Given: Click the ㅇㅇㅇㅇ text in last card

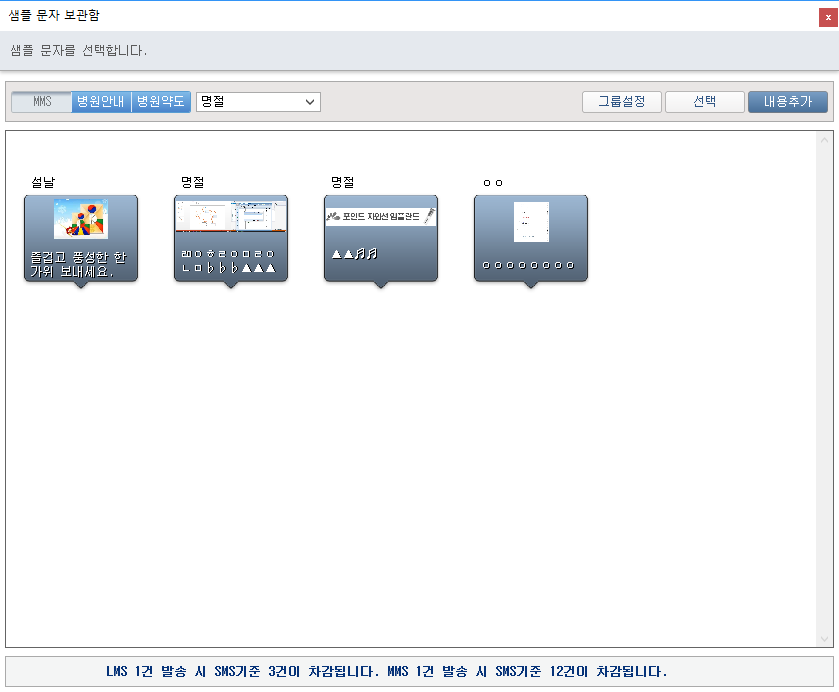Looking at the screenshot, I should click(x=528, y=265).
